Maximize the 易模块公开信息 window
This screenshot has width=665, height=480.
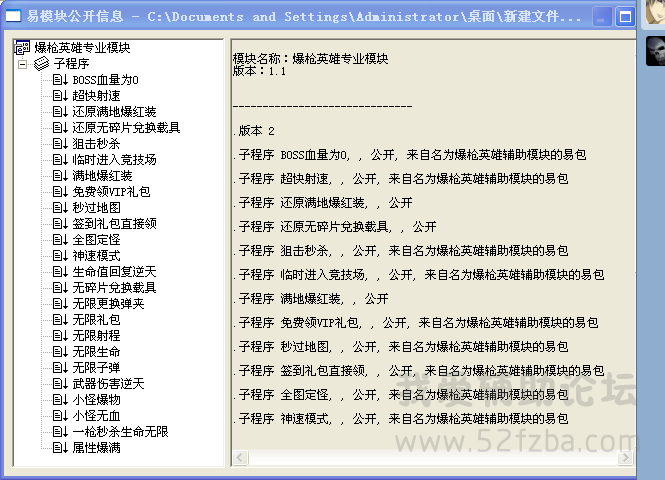coord(625,17)
